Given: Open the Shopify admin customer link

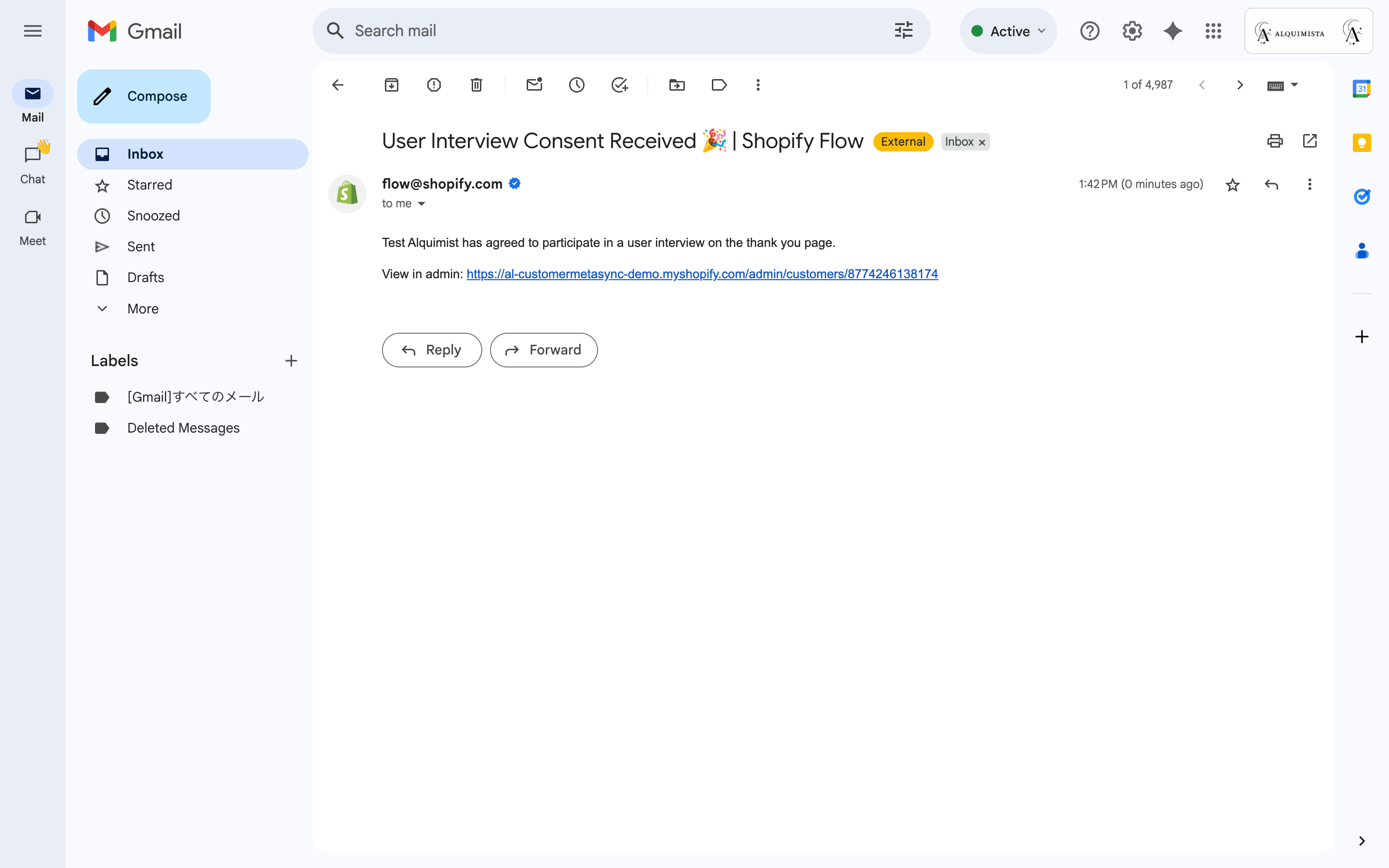Looking at the screenshot, I should 702,274.
